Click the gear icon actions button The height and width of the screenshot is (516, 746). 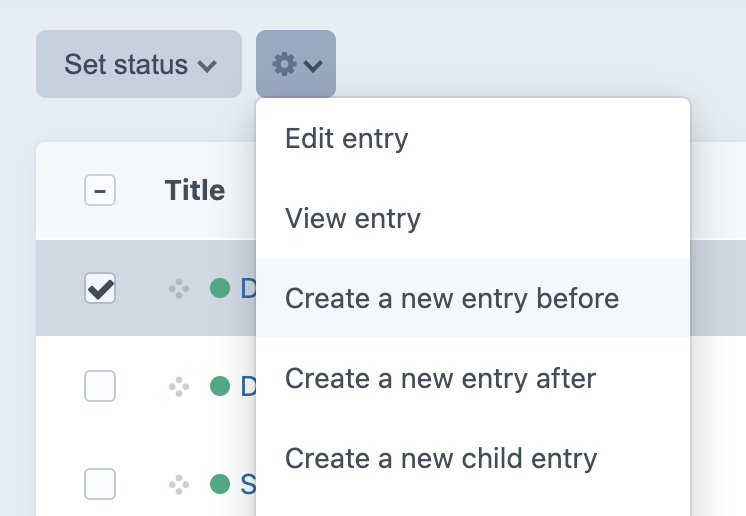click(285, 65)
